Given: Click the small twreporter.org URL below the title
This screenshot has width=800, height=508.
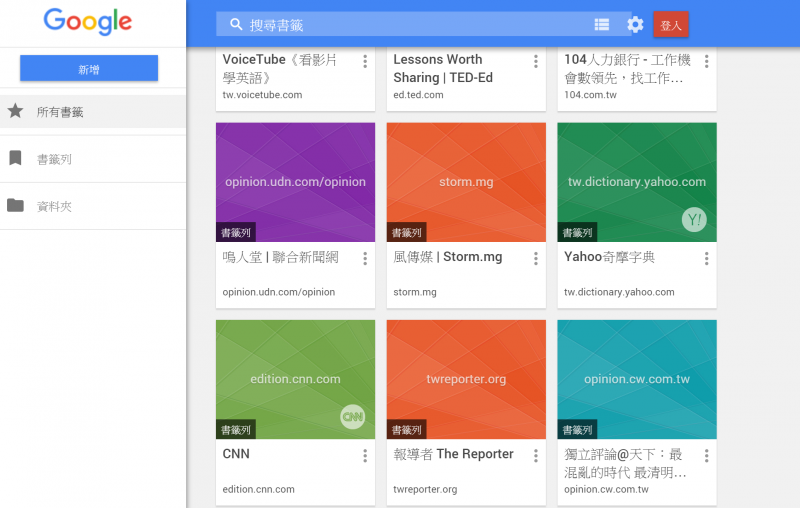Looking at the screenshot, I should [425, 490].
